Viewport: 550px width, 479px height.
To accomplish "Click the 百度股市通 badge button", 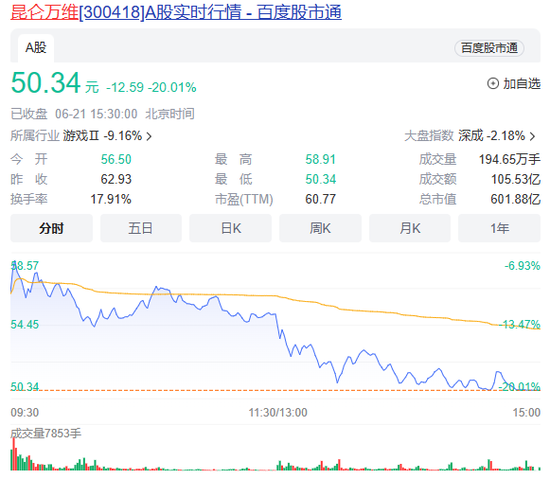I will coord(489,48).
